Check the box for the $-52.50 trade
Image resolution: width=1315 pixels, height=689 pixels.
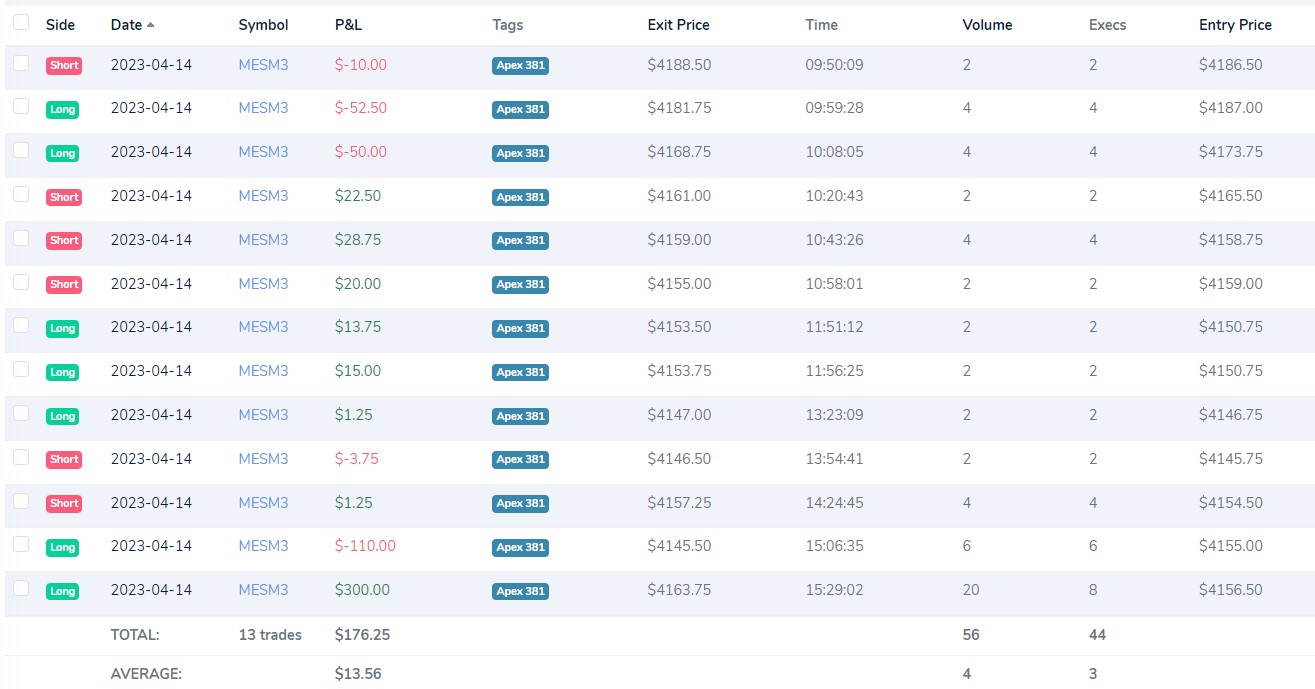tap(21, 106)
